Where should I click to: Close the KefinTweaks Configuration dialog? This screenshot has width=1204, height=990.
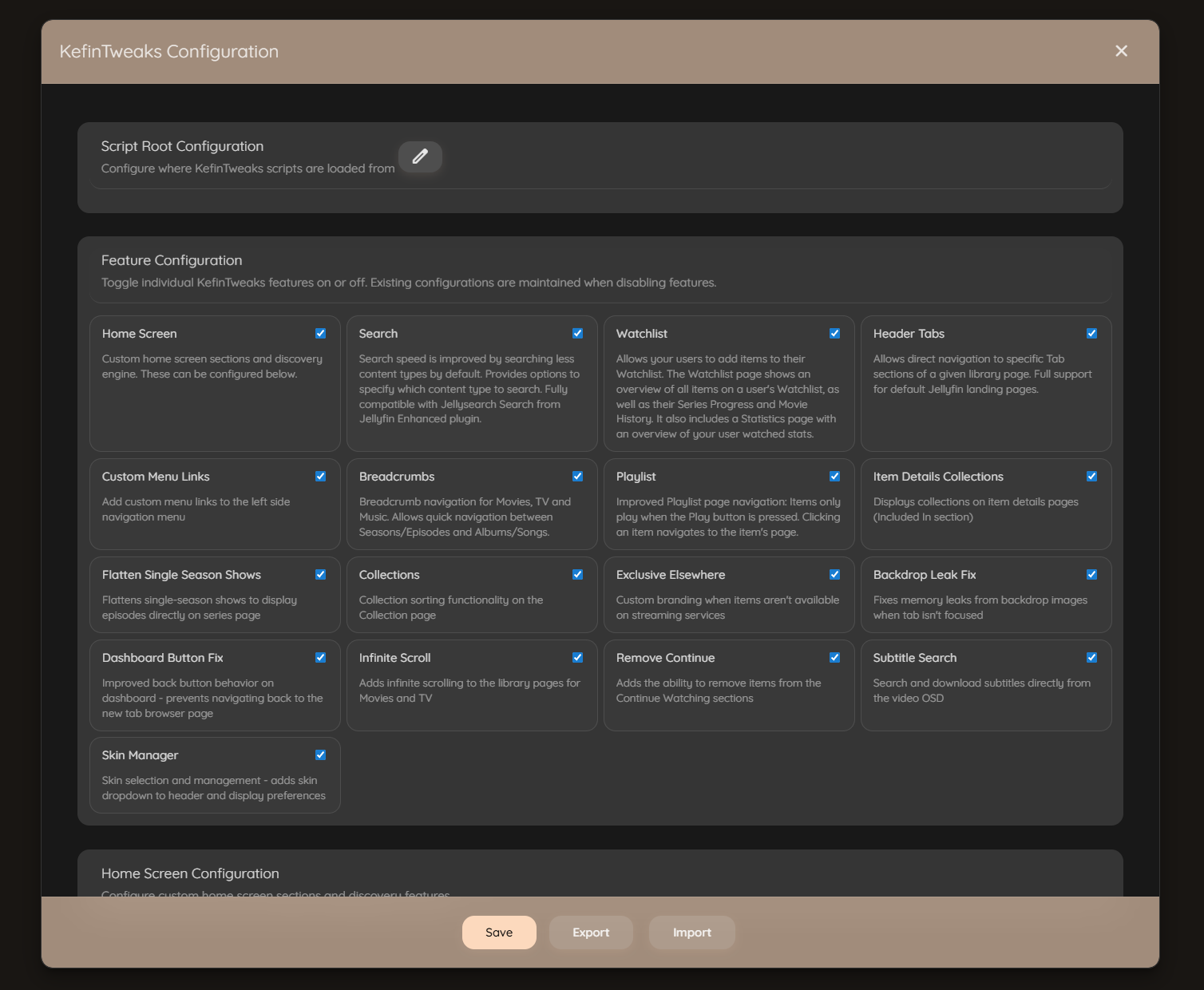click(1121, 51)
